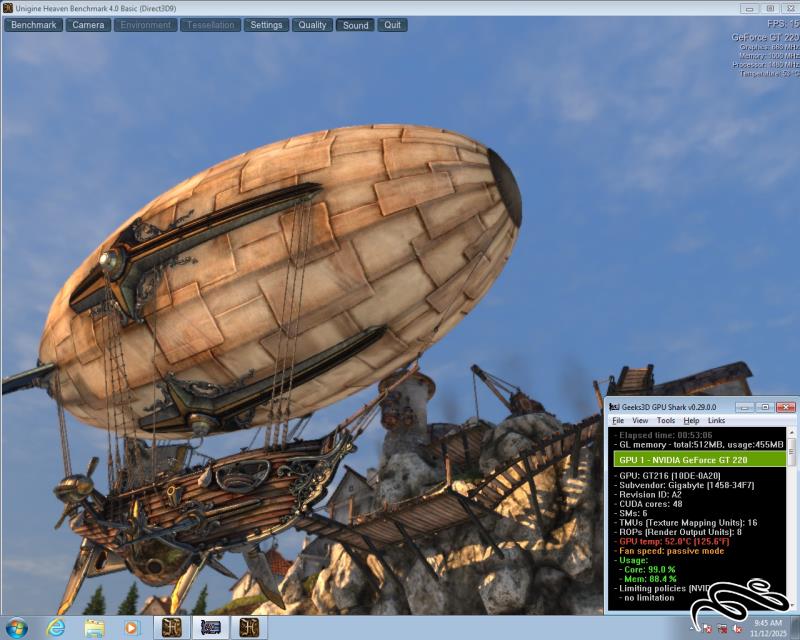This screenshot has width=800, height=640.
Task: Open the Windows Start menu
Action: (17, 627)
